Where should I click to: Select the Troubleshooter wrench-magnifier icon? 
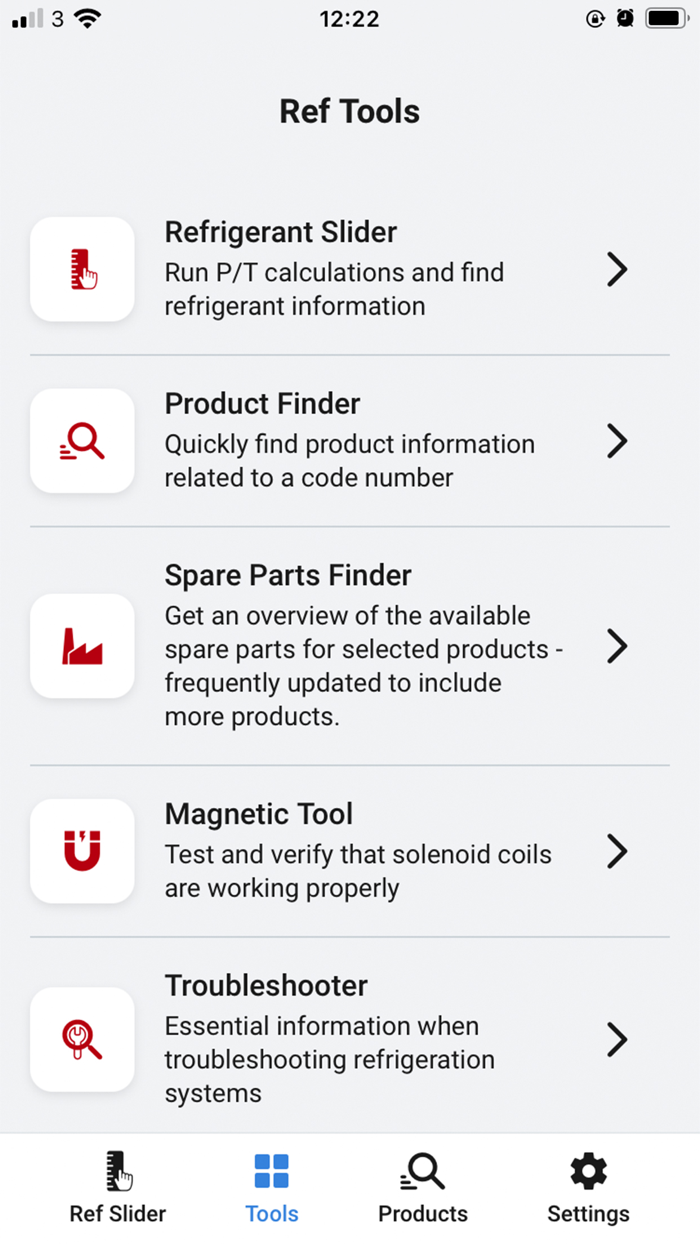pos(82,1039)
